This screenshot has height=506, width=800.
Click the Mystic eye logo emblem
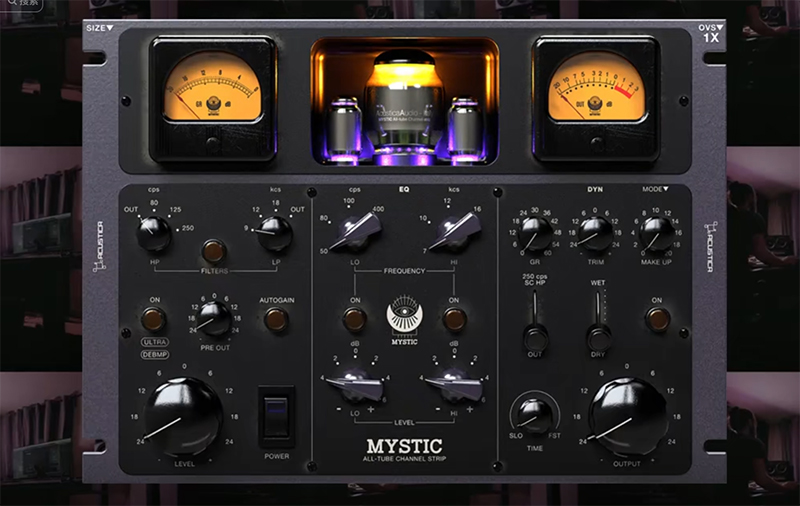tap(404, 314)
